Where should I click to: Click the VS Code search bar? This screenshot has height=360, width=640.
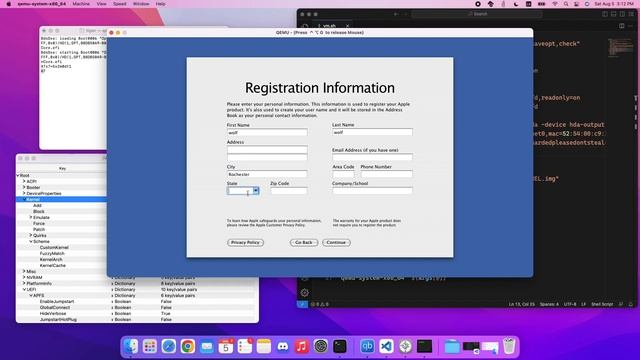[477, 14]
